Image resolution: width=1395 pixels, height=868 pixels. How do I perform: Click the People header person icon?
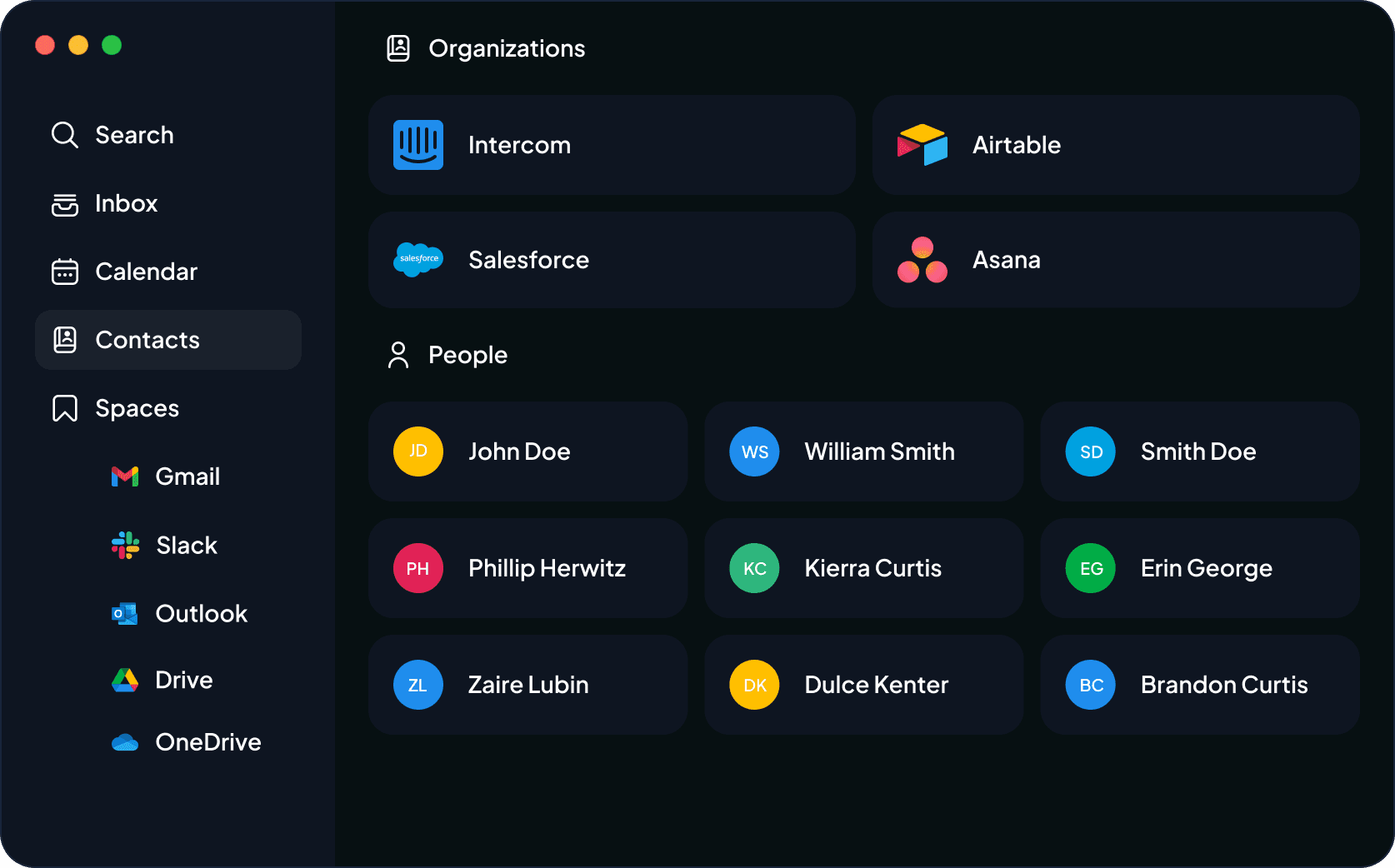click(x=398, y=355)
